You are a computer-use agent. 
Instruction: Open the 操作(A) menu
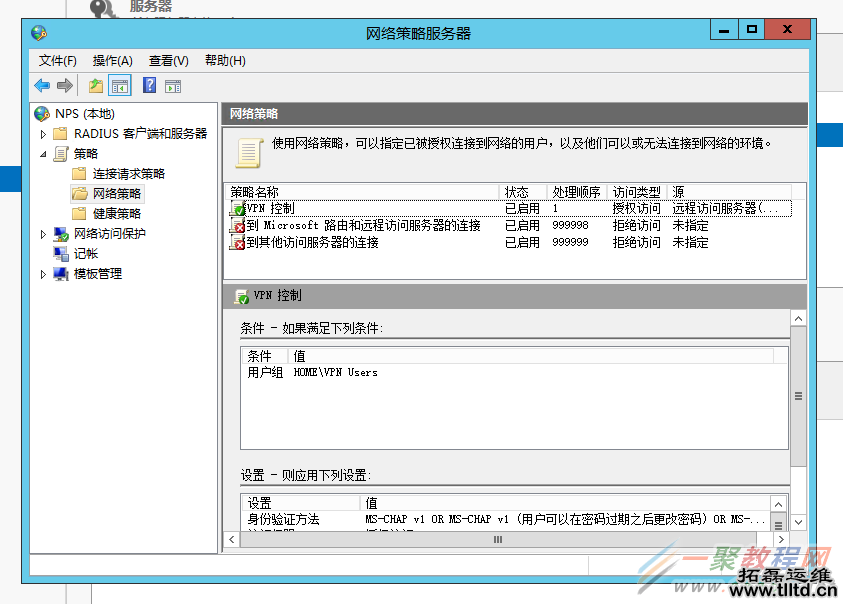(x=110, y=60)
